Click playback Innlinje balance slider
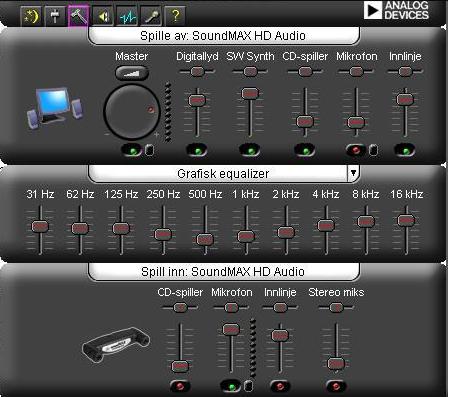 pyautogui.click(x=405, y=71)
